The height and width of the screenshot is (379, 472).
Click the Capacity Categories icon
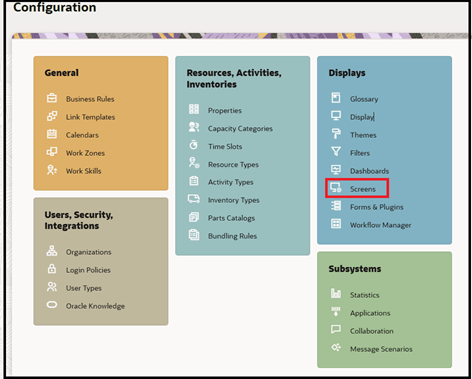click(x=194, y=127)
